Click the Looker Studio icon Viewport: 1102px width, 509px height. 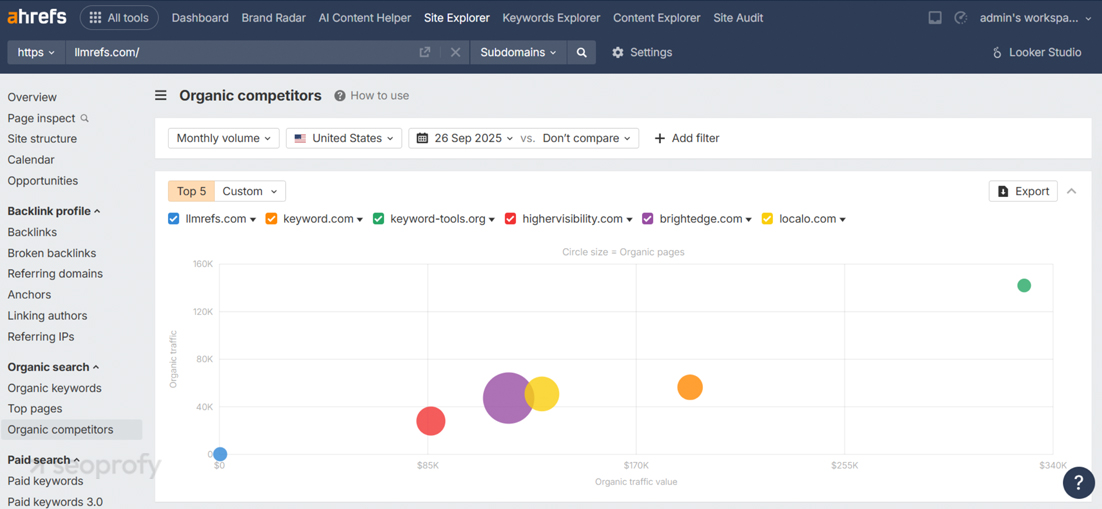[997, 52]
